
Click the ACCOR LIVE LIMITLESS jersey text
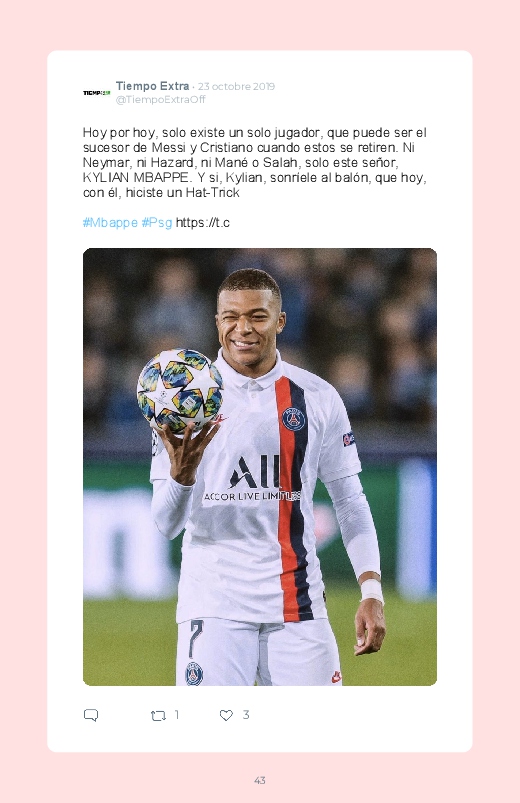pos(252,496)
